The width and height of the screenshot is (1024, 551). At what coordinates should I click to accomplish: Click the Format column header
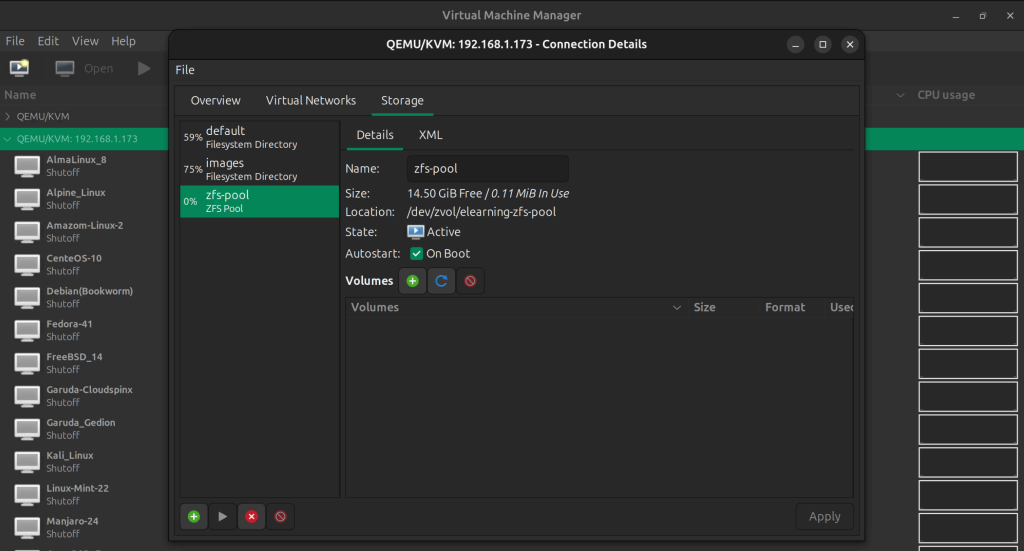(785, 307)
